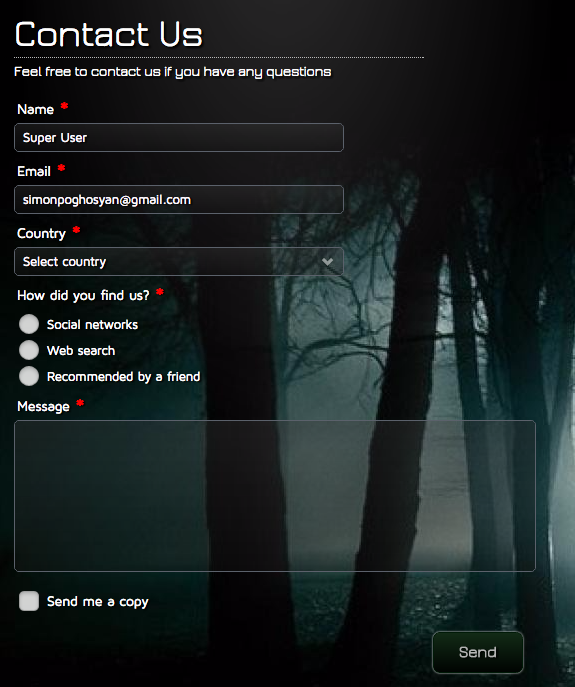Click the "Feel free to contact us" subtitle
Viewport: 575px width, 687px height.
[x=173, y=72]
